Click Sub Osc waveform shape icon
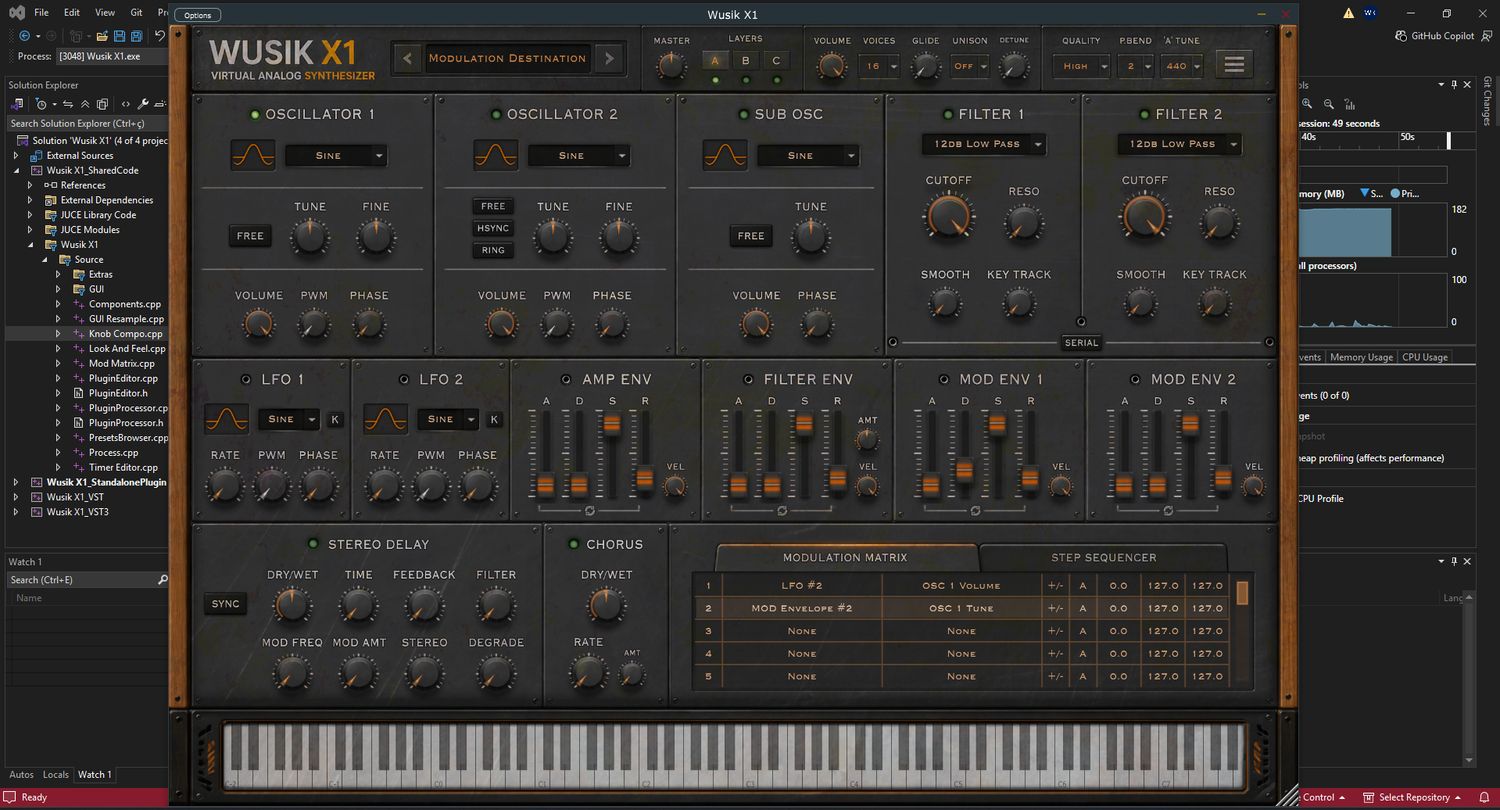 725,155
